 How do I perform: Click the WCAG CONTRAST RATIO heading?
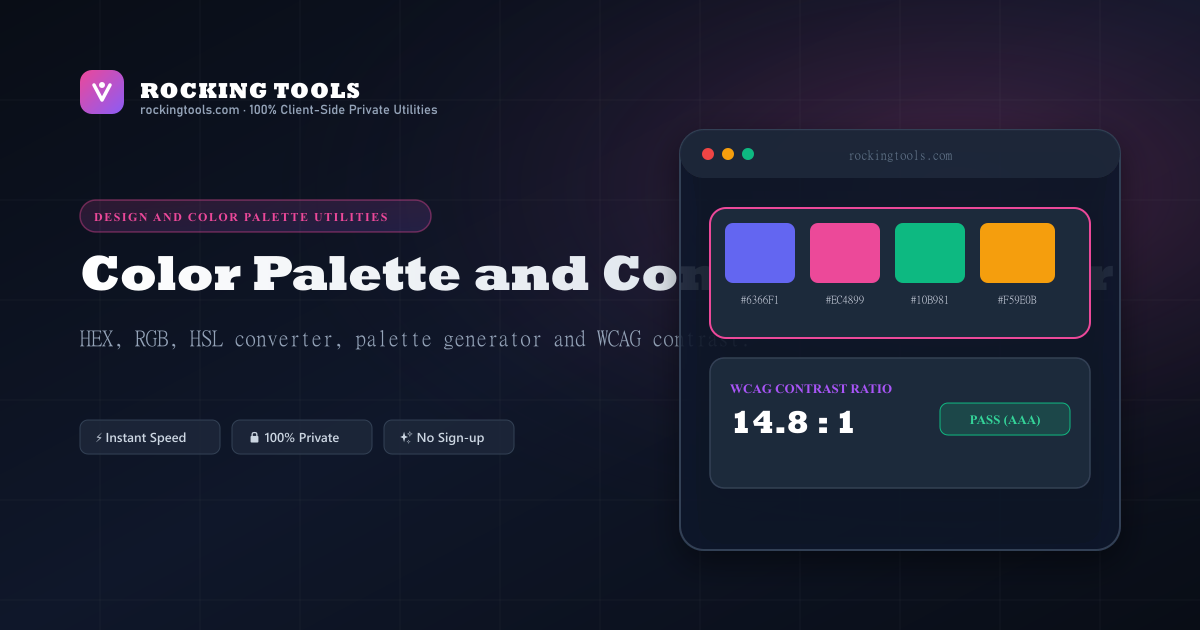pos(811,389)
